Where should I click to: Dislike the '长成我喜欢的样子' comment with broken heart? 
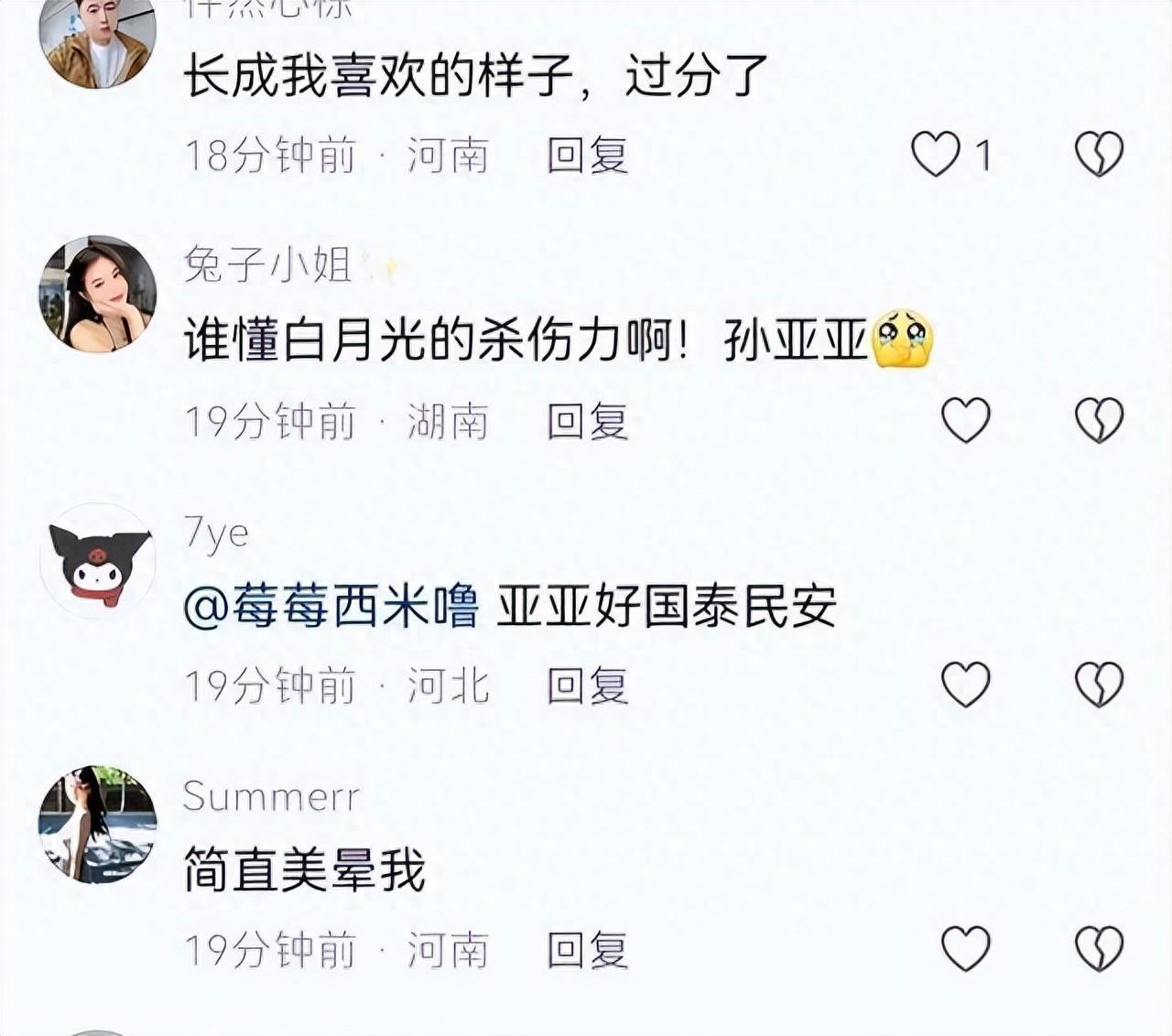1099,154
